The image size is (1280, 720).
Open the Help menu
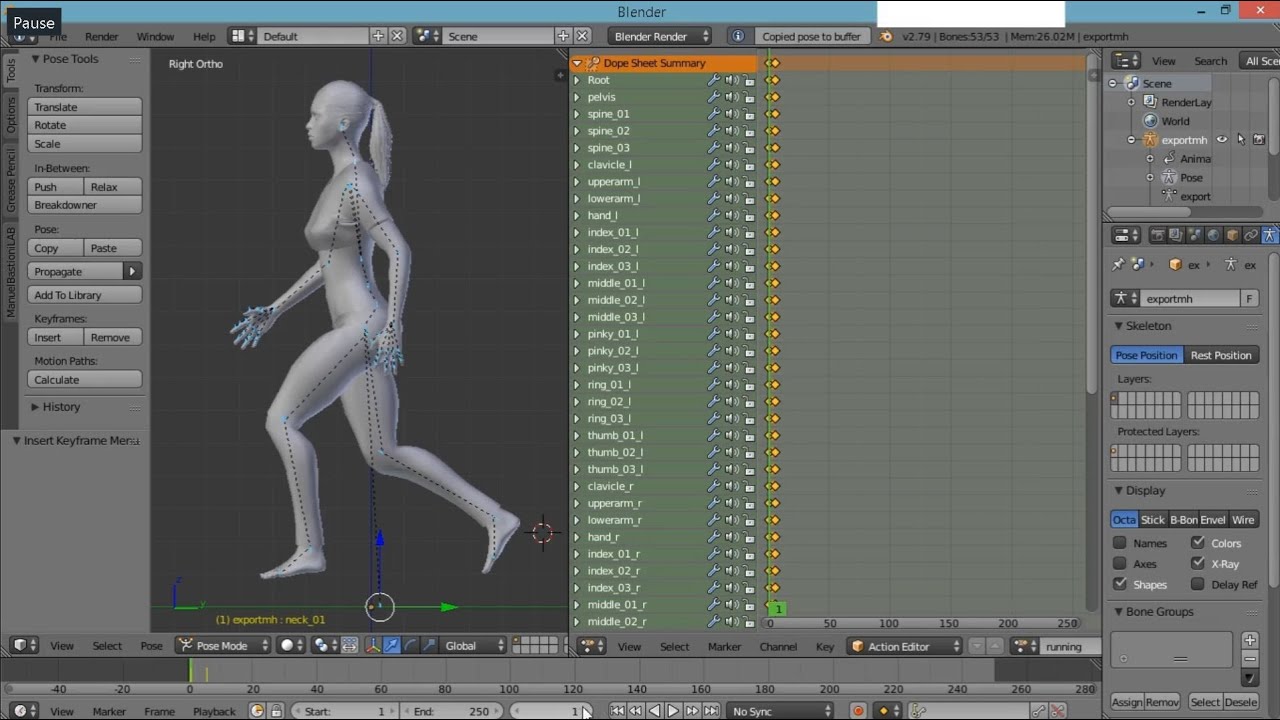(204, 36)
